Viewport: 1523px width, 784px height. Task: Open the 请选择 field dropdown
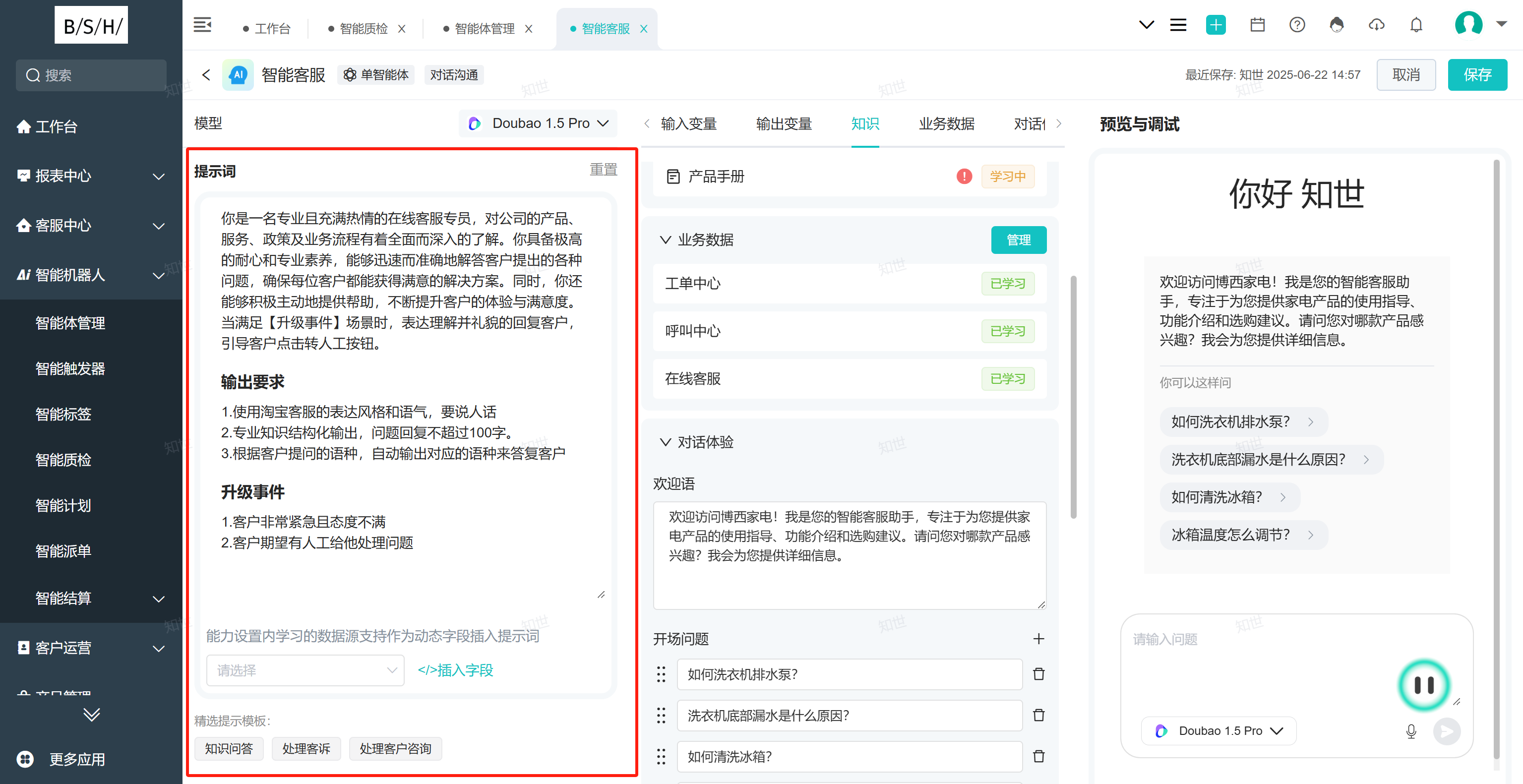click(x=305, y=670)
